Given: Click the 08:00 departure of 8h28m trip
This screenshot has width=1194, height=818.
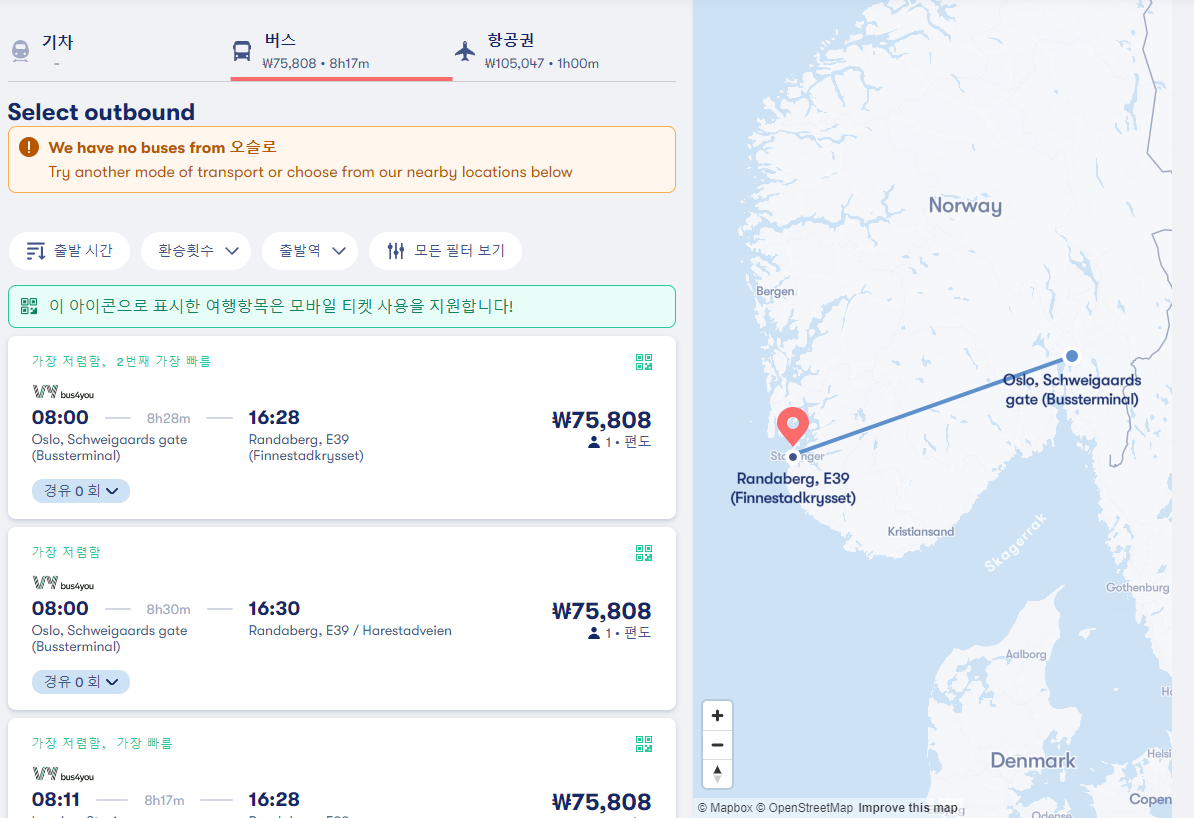Looking at the screenshot, I should 60,417.
